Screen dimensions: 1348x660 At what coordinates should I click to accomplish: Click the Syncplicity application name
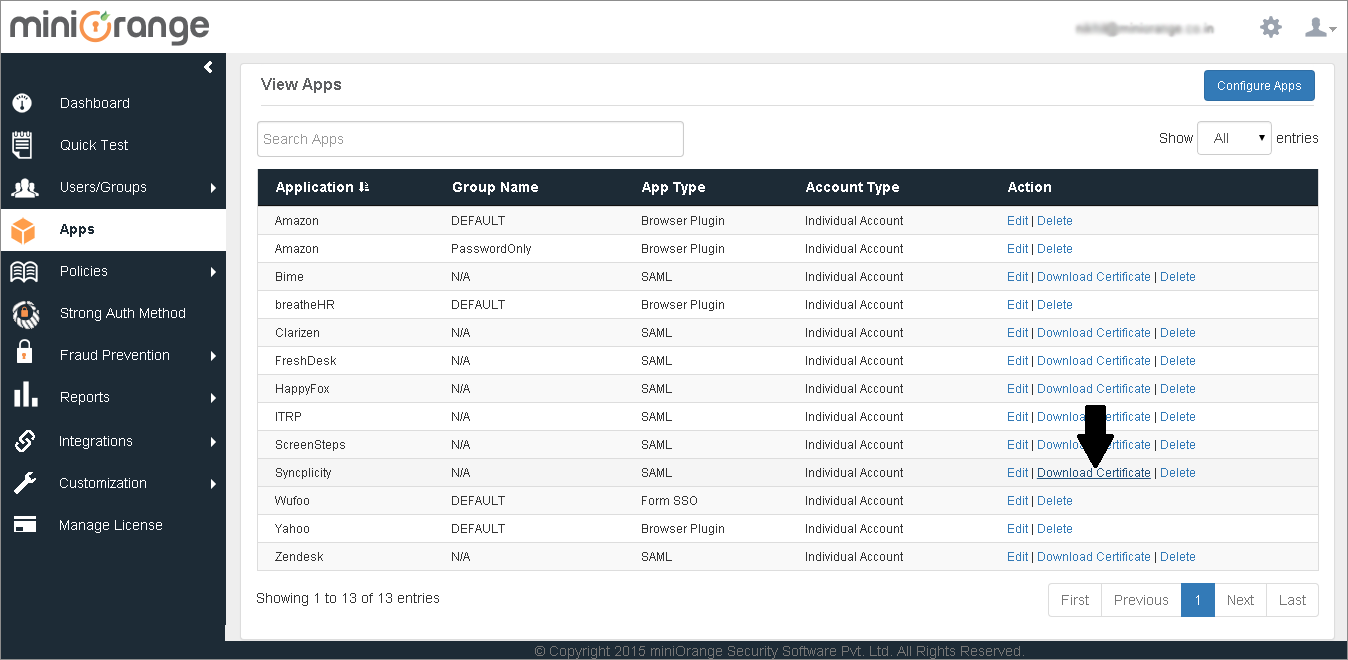(x=303, y=473)
